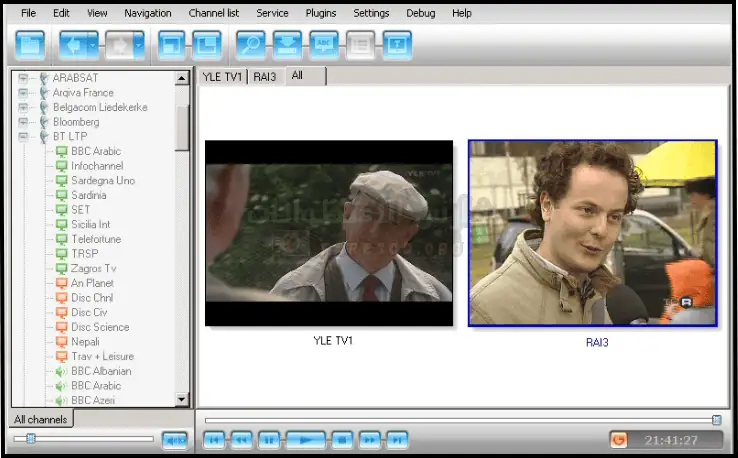Click the play button in playback bar
The width and height of the screenshot is (738, 458).
tap(306, 439)
